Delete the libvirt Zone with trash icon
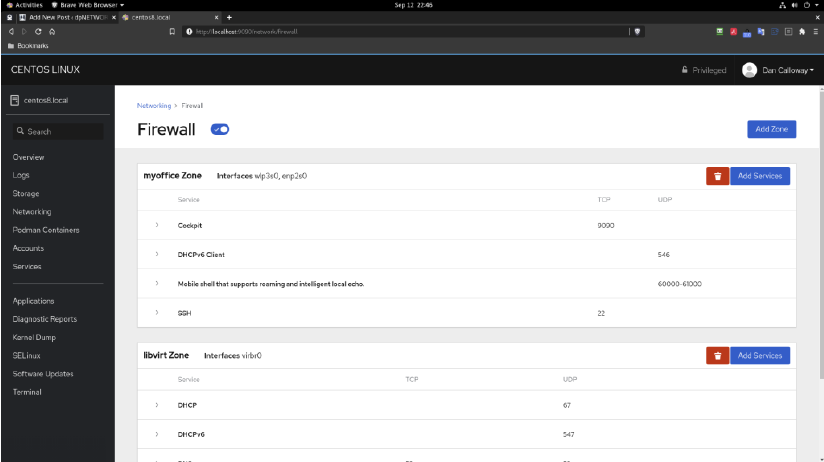 (x=717, y=356)
